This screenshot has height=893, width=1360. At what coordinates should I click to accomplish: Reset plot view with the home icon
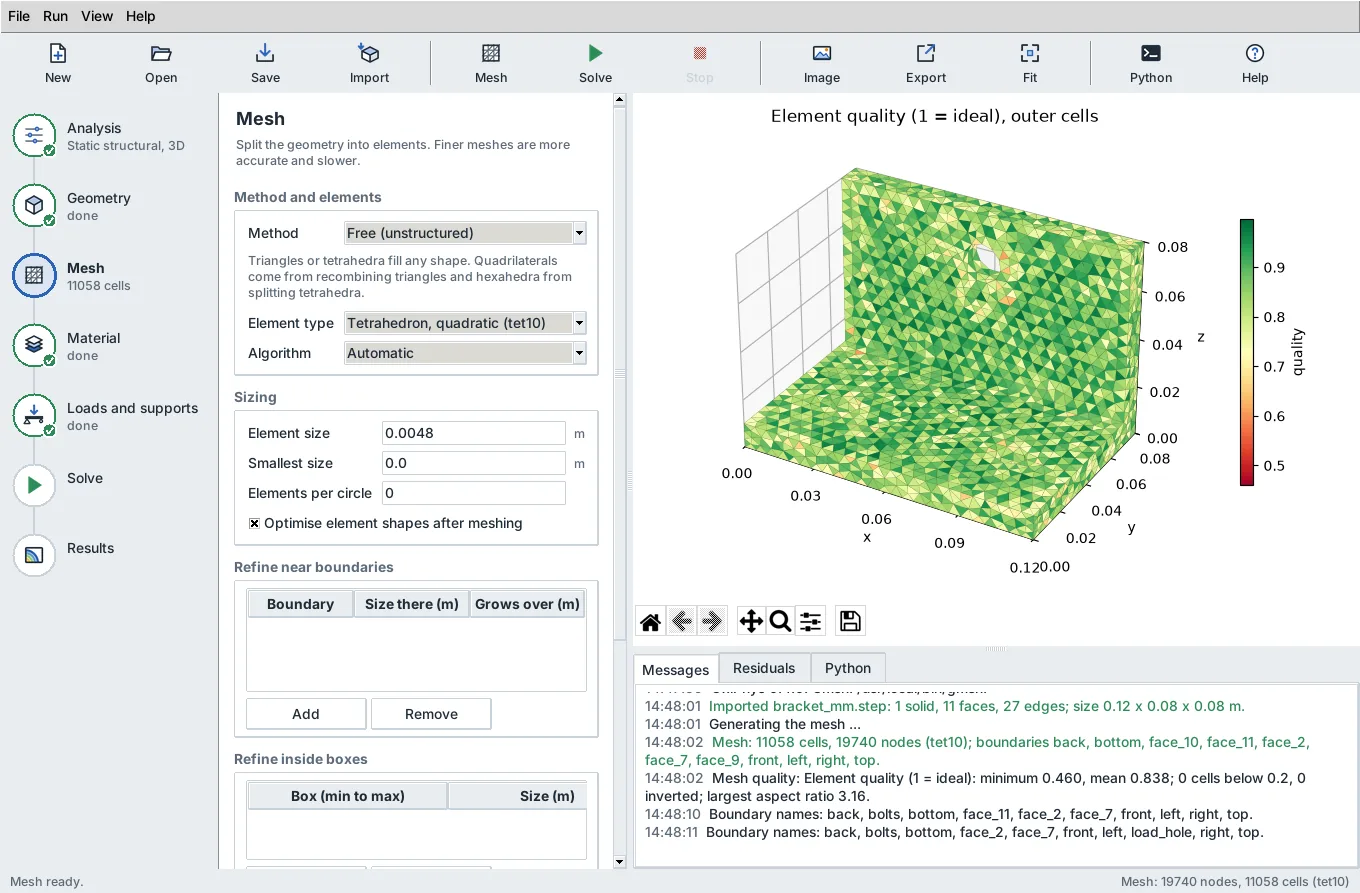tap(650, 621)
